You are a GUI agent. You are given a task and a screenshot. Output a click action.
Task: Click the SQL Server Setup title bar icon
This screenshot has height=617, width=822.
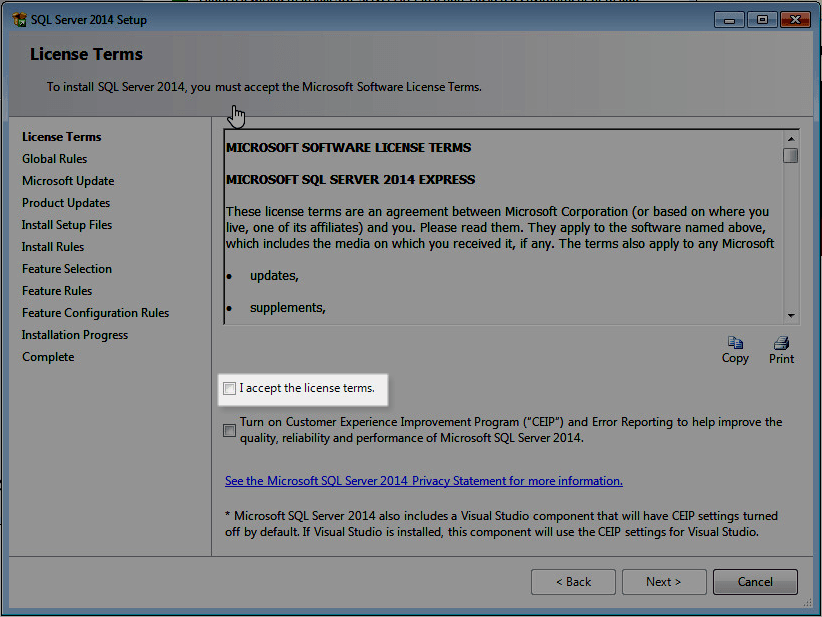click(x=21, y=19)
